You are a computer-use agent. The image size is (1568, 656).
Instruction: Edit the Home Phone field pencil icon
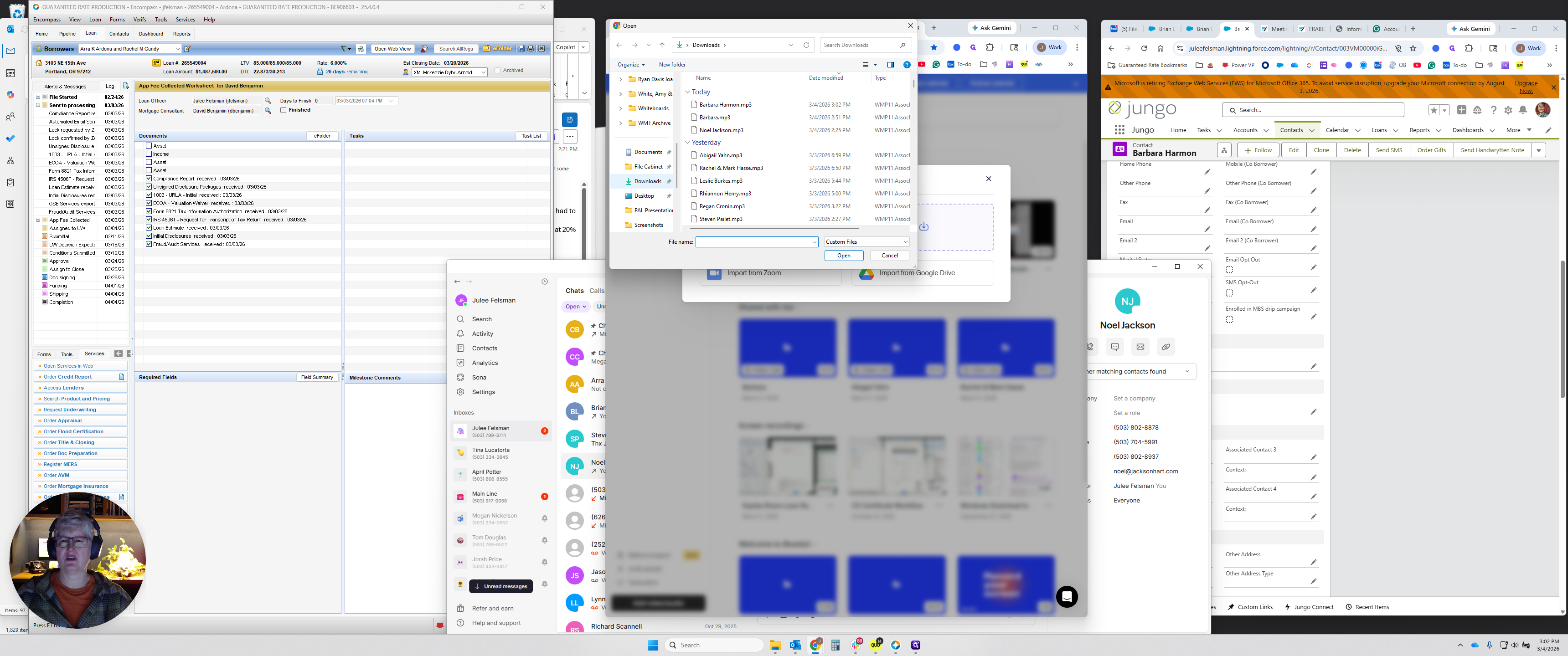(1207, 172)
